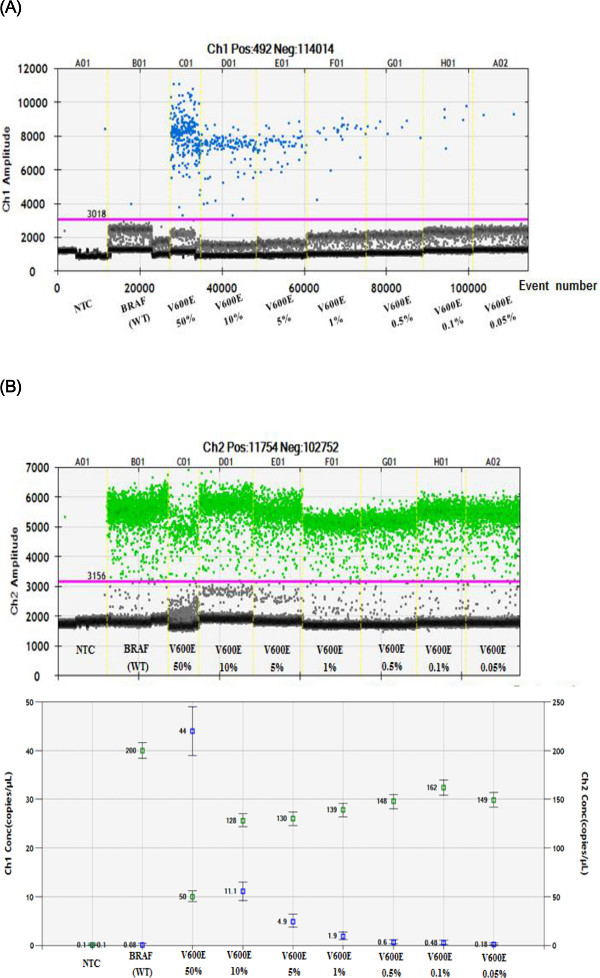Click the green marker labeled 50
600x978 pixels.
[x=193, y=897]
